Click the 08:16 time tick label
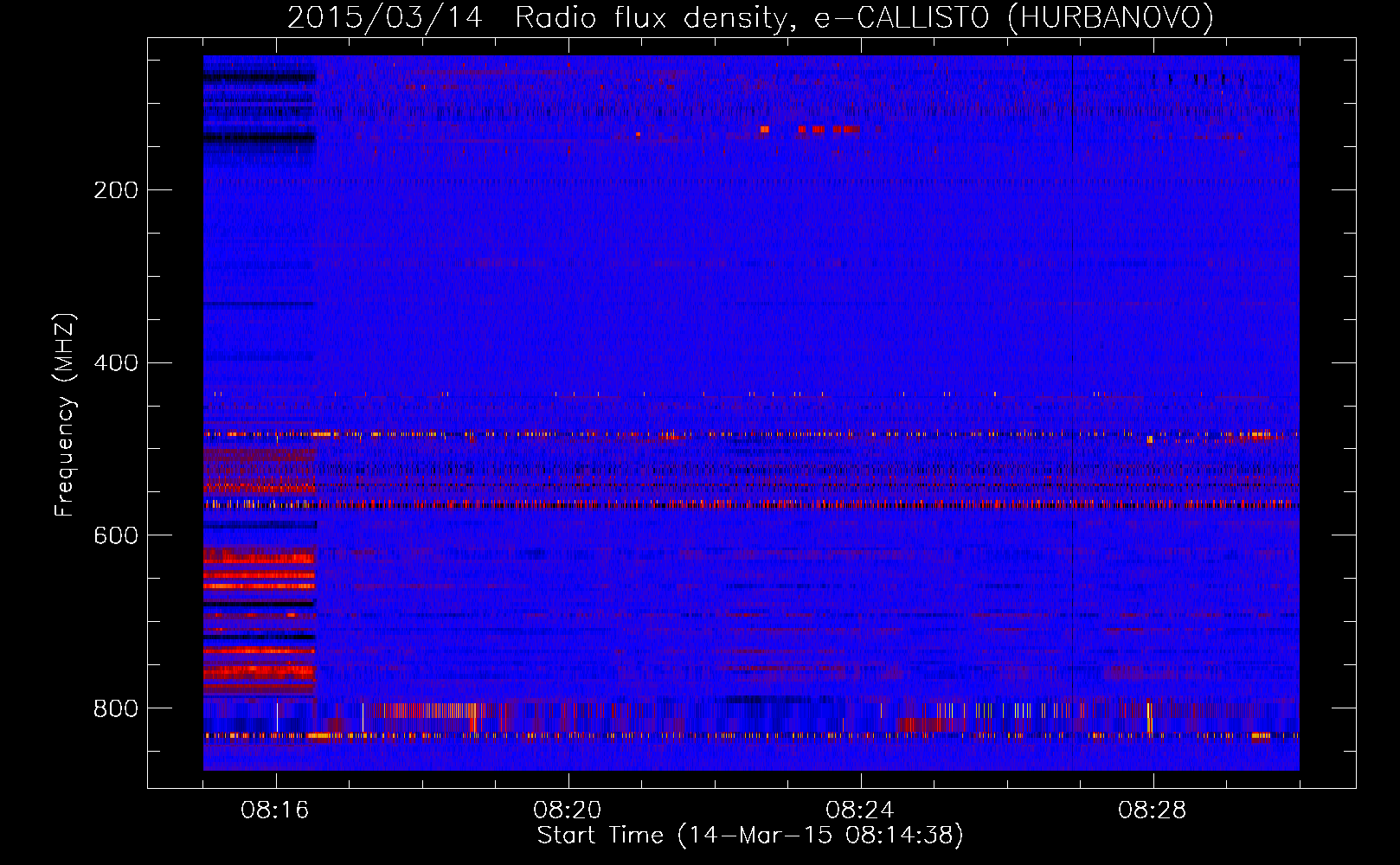1400x865 pixels. pos(275,811)
